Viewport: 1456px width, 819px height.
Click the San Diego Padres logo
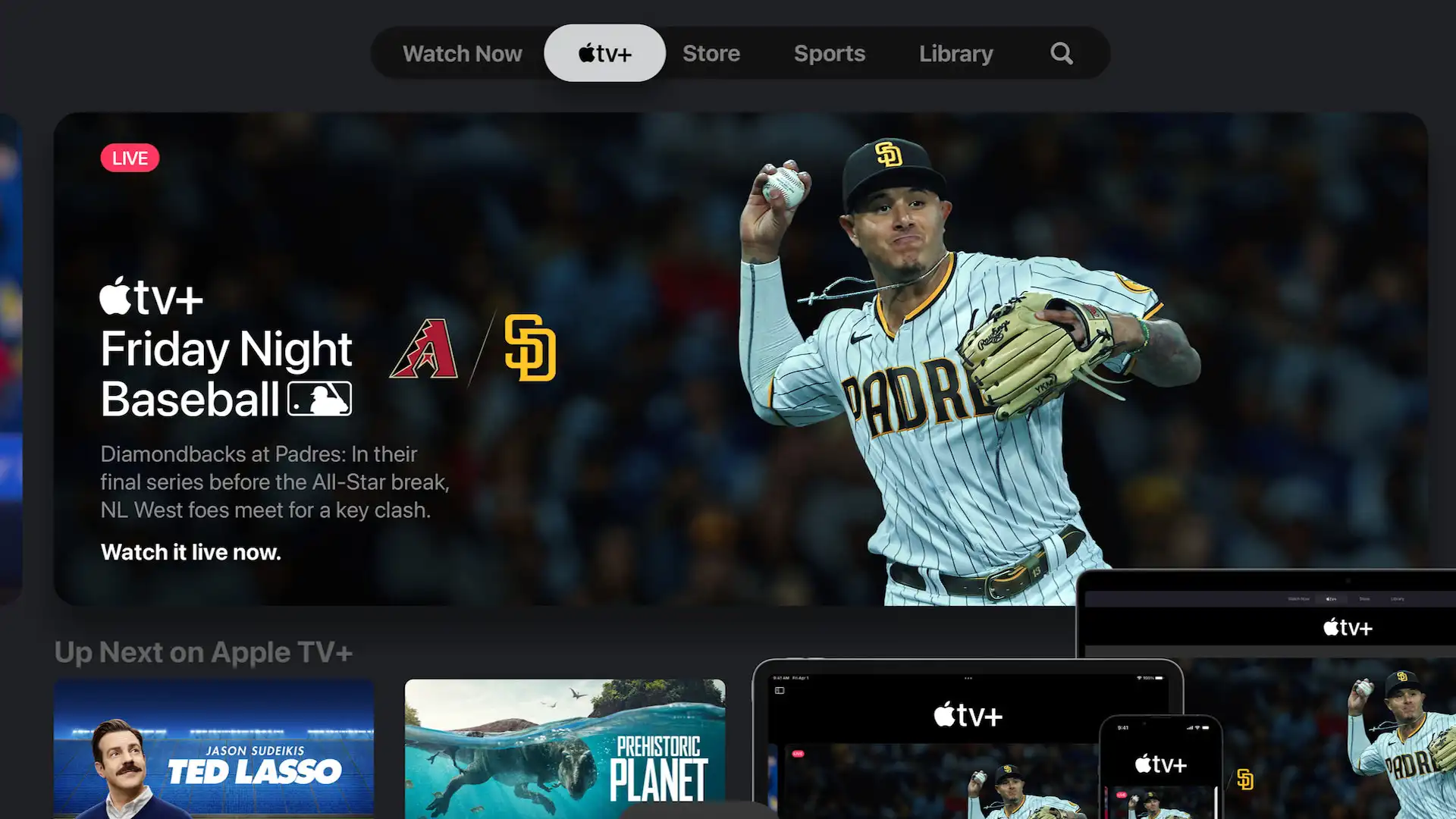[530, 347]
